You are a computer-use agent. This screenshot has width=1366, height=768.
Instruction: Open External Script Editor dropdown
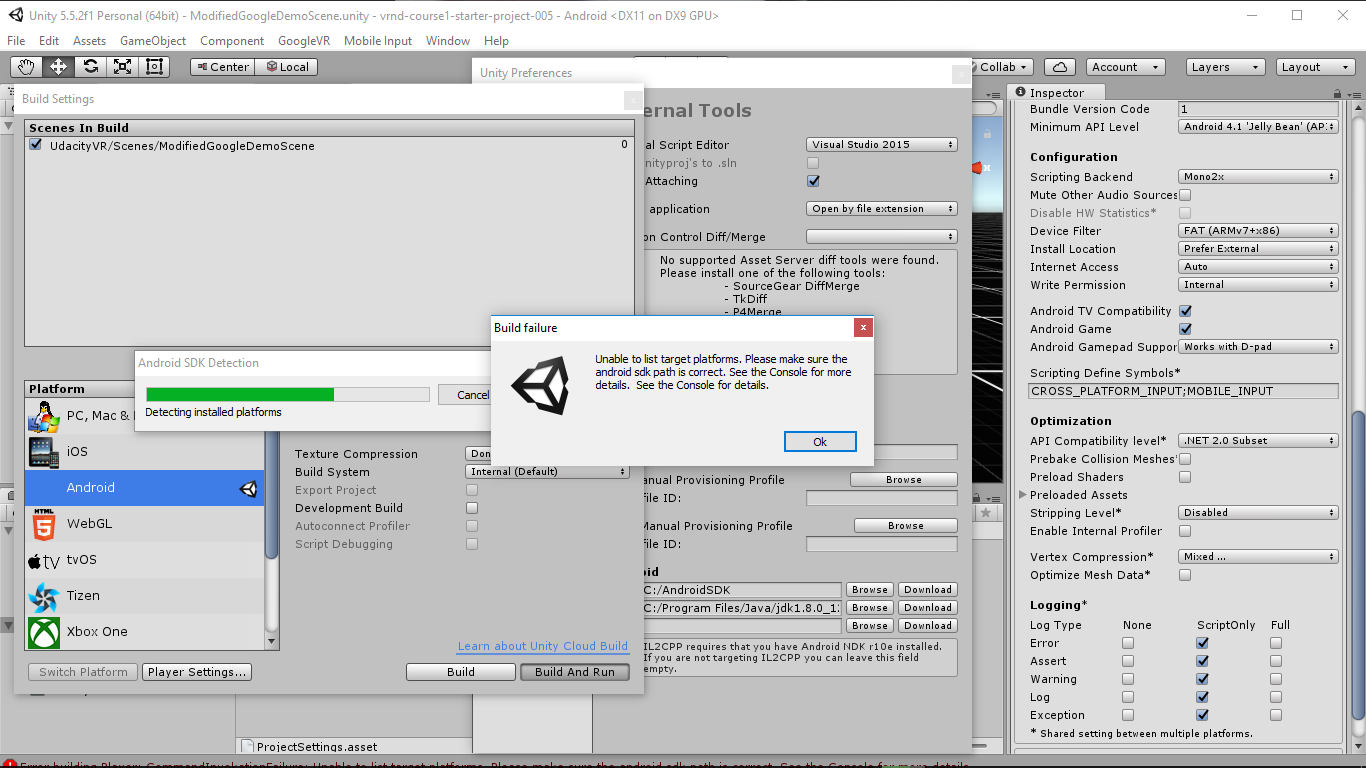pyautogui.click(x=882, y=145)
